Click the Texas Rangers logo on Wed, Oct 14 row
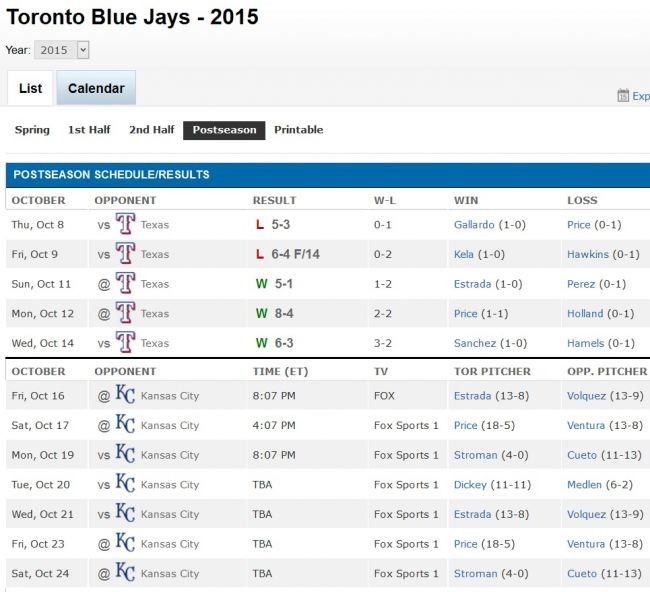The width and height of the screenshot is (650, 592). [125, 343]
